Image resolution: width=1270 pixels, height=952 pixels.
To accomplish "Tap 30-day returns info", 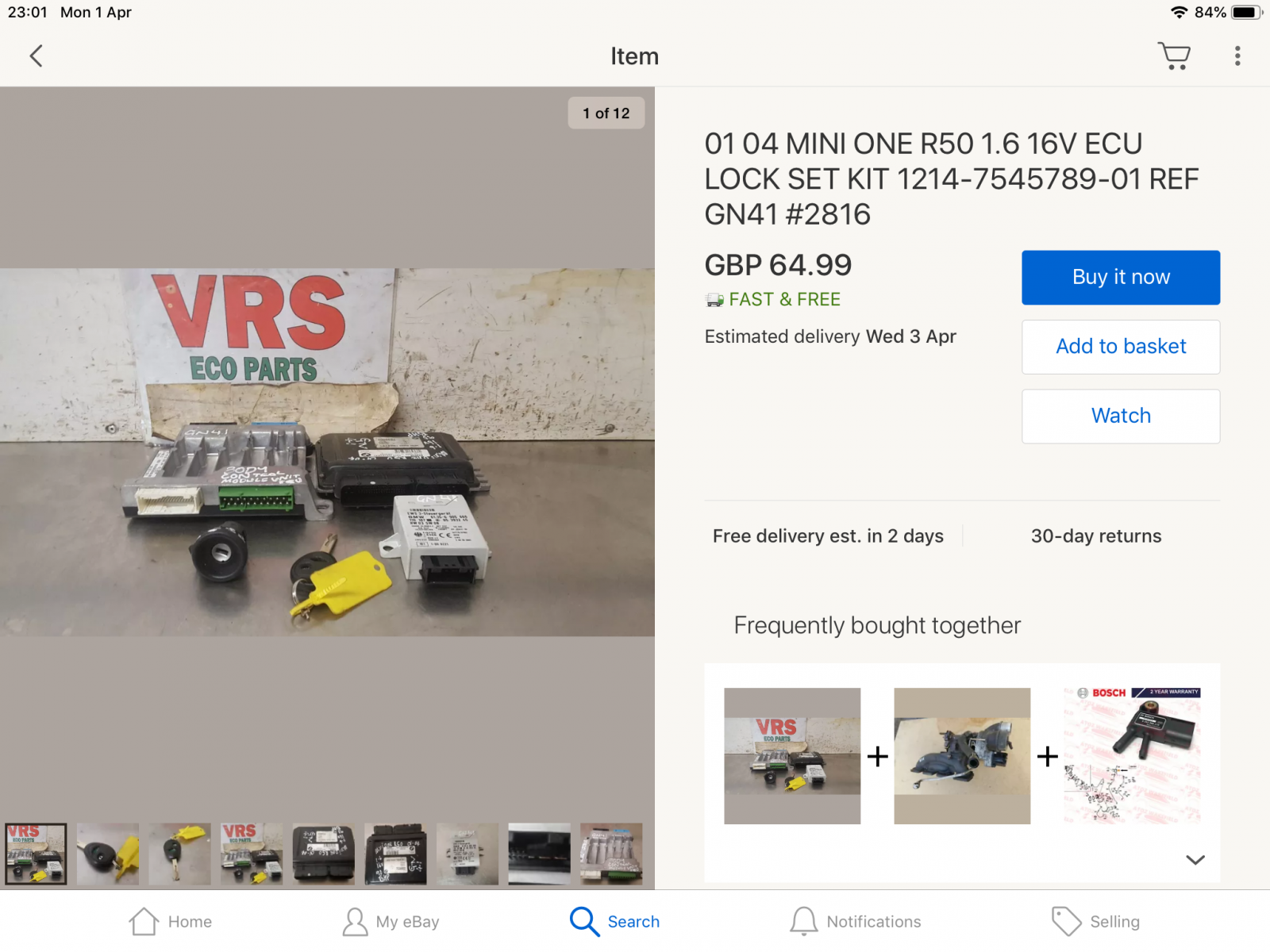I will [1096, 536].
